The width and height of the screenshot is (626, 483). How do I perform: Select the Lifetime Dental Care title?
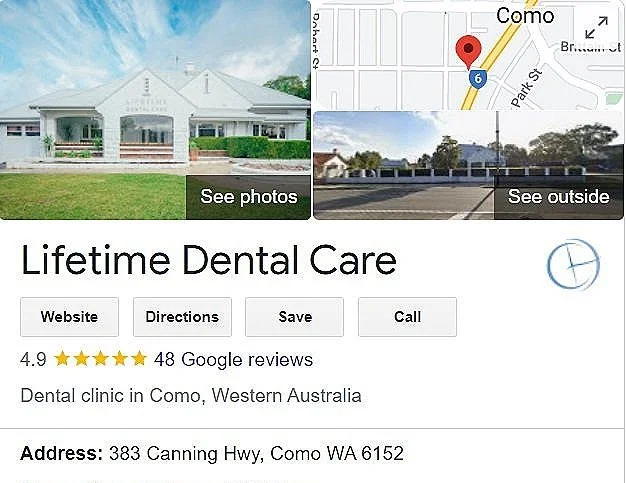point(209,260)
